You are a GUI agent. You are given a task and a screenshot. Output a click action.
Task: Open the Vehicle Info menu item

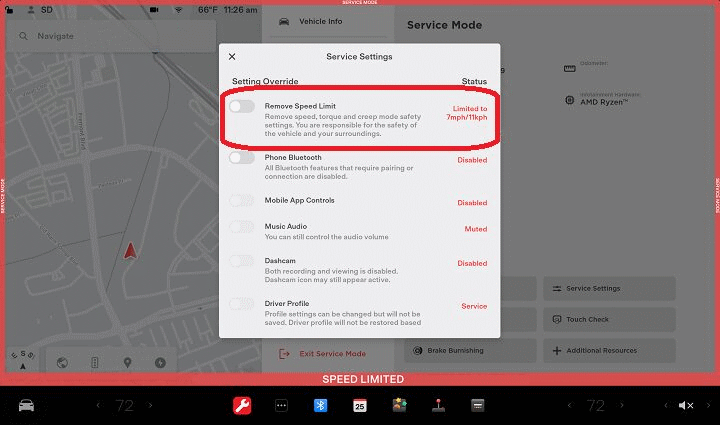point(320,21)
